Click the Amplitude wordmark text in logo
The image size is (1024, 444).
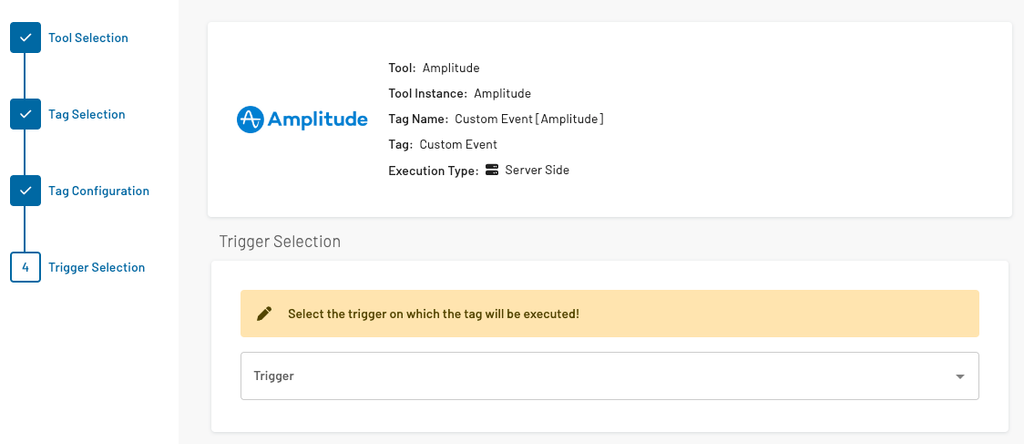(x=317, y=120)
